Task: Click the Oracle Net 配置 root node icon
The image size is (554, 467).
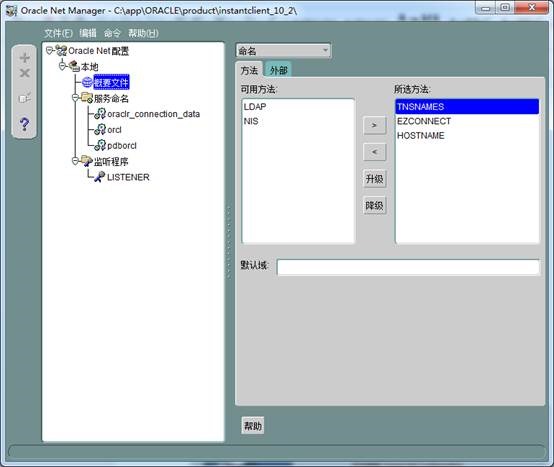Action: click(x=61, y=51)
